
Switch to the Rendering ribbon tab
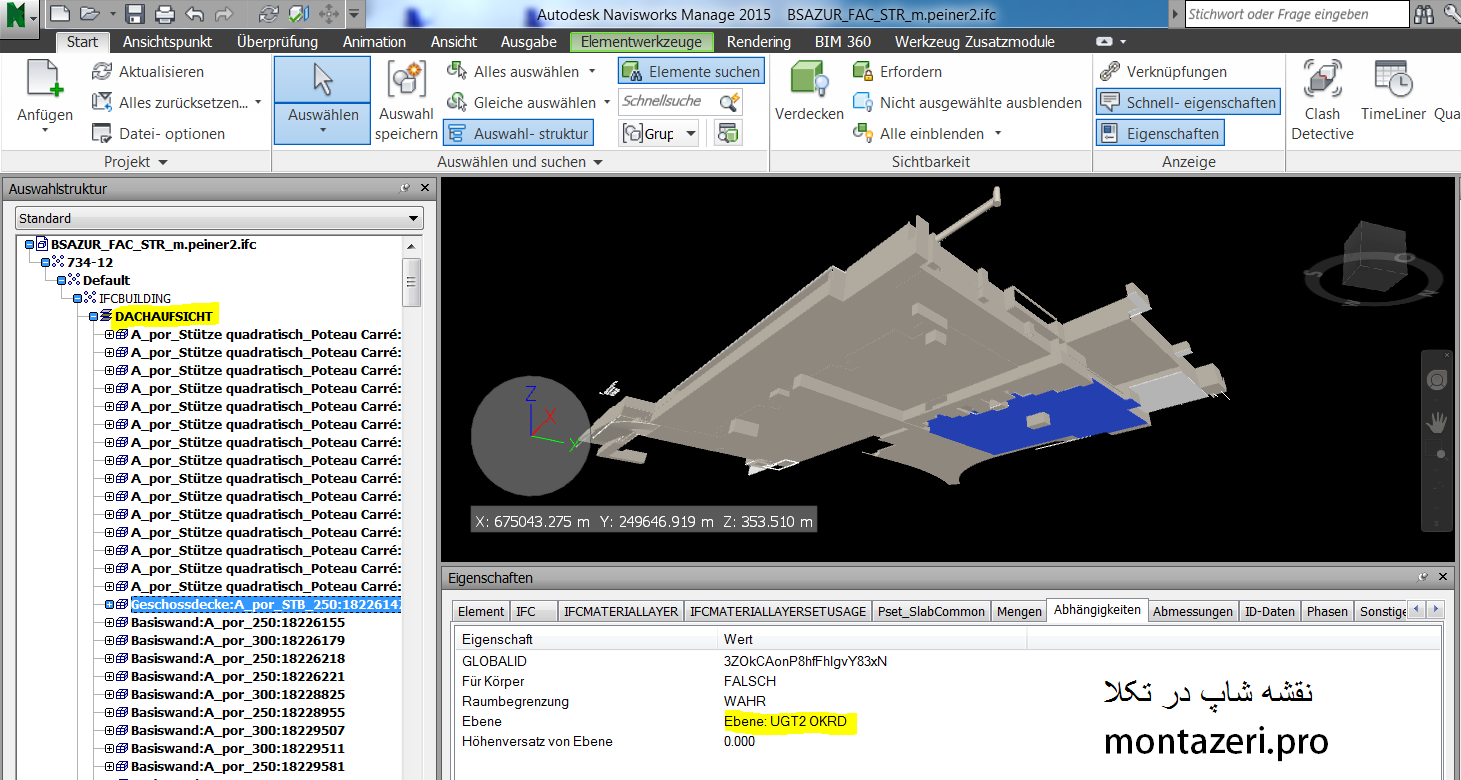click(x=758, y=42)
